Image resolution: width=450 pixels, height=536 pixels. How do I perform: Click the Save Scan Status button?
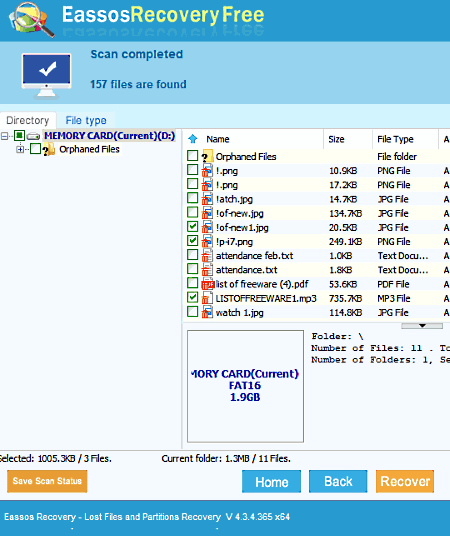point(47,481)
